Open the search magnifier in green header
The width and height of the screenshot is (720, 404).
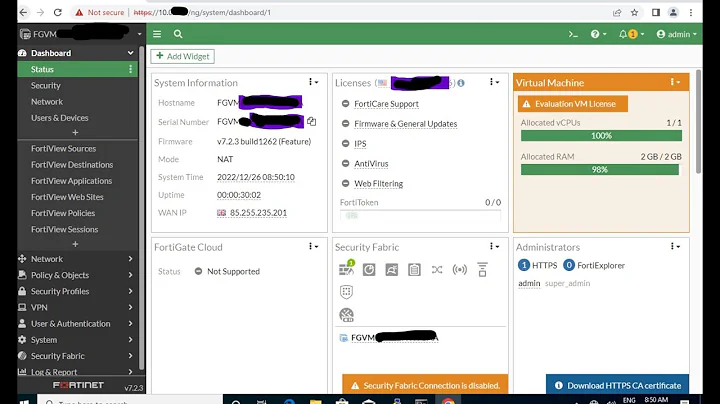[178, 34]
